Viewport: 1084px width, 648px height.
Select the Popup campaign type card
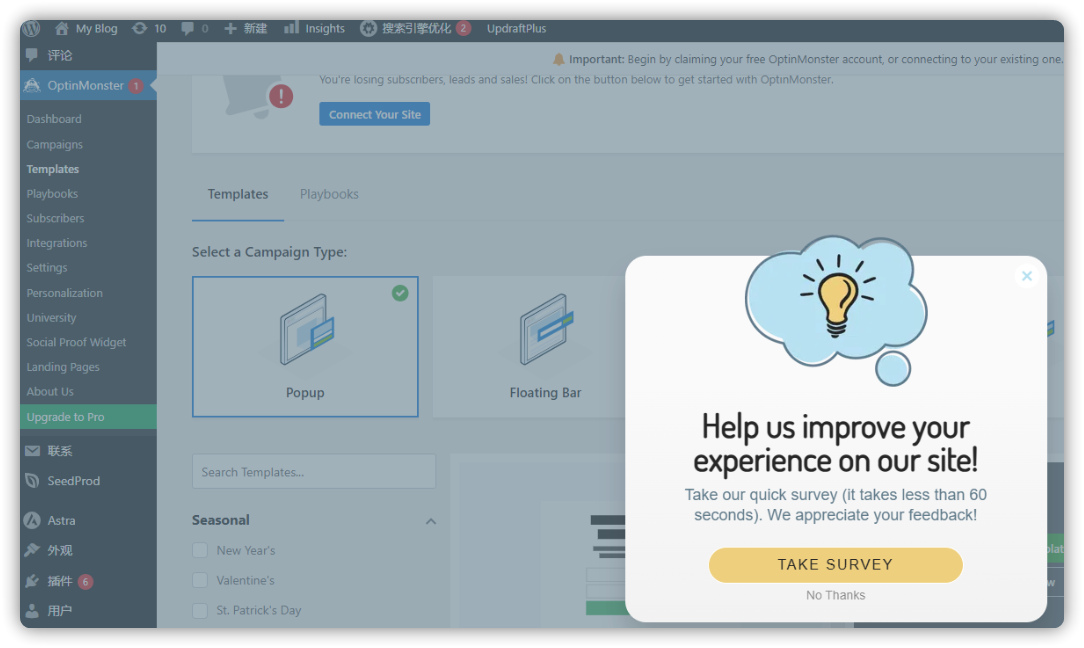(x=305, y=346)
